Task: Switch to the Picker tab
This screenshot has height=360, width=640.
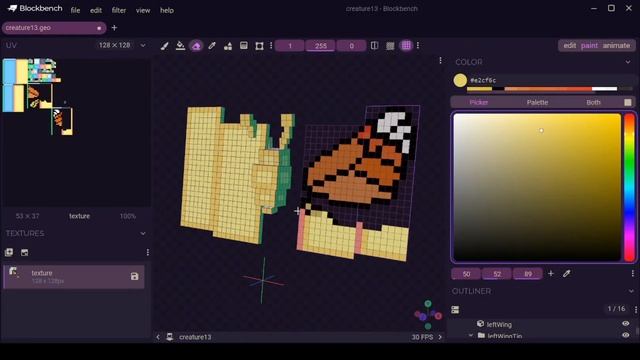Action: click(x=478, y=102)
